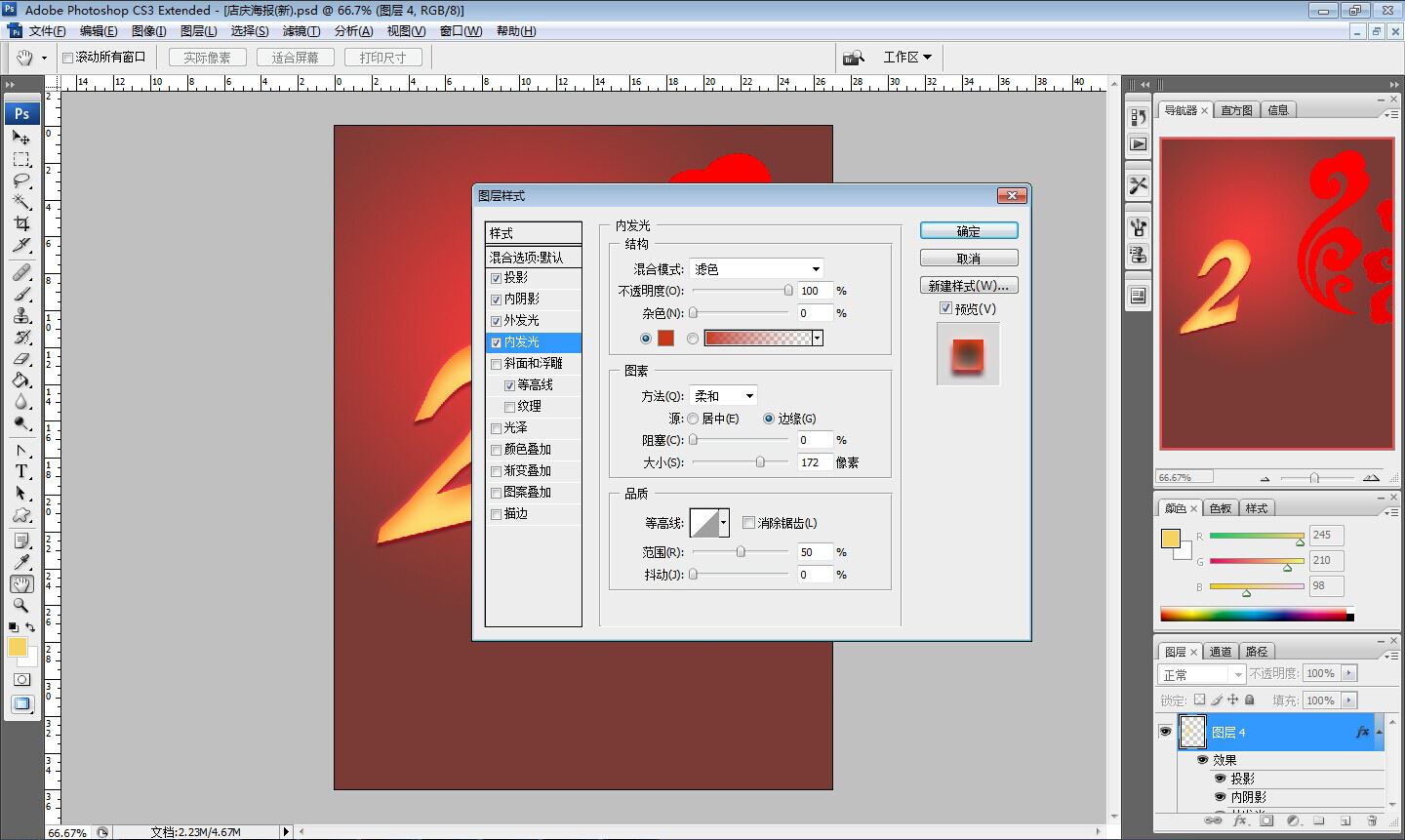Toggle the Drop Shadow (投影) style checkbox
This screenshot has height=840, width=1405.
coord(497,278)
